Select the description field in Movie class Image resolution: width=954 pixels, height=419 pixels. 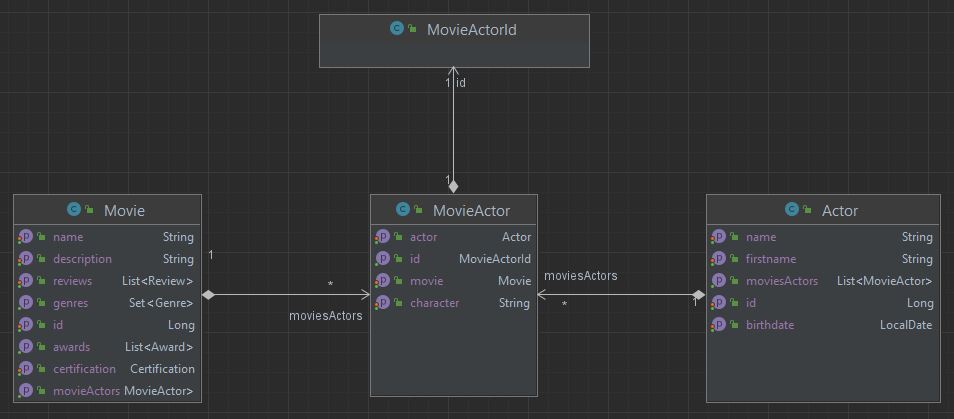(82, 259)
